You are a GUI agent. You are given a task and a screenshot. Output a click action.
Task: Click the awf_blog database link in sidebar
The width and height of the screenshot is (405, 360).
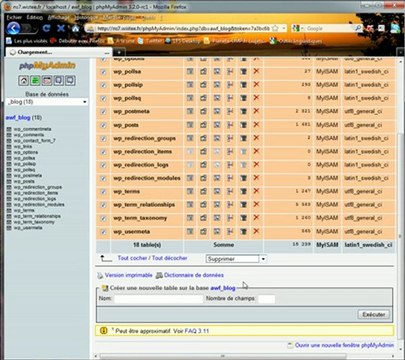18,118
